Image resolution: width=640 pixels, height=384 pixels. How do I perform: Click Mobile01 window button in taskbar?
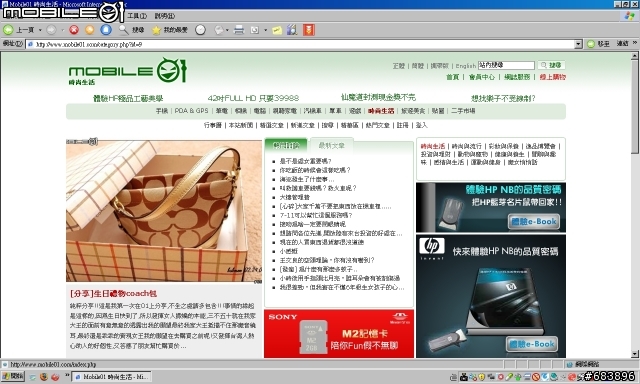(x=112, y=377)
